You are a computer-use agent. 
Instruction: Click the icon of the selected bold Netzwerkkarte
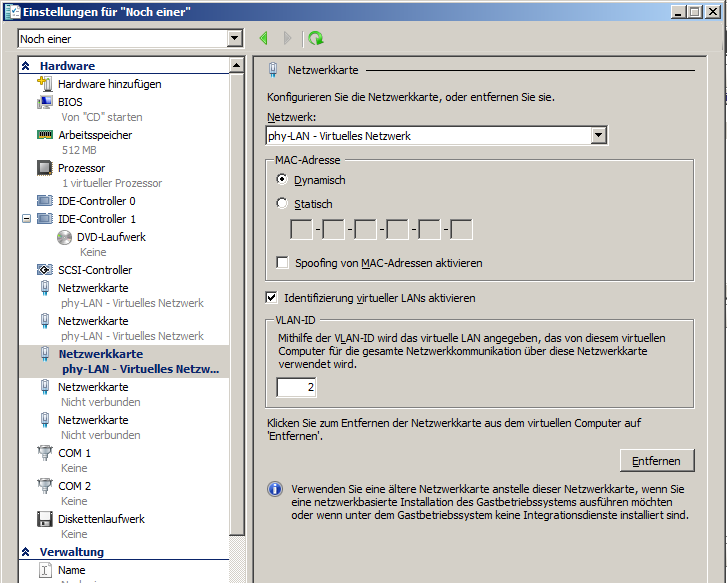coord(45,354)
